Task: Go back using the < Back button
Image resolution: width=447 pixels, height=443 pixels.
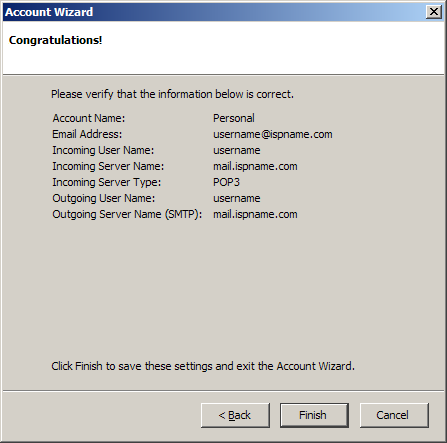Action: click(x=235, y=415)
